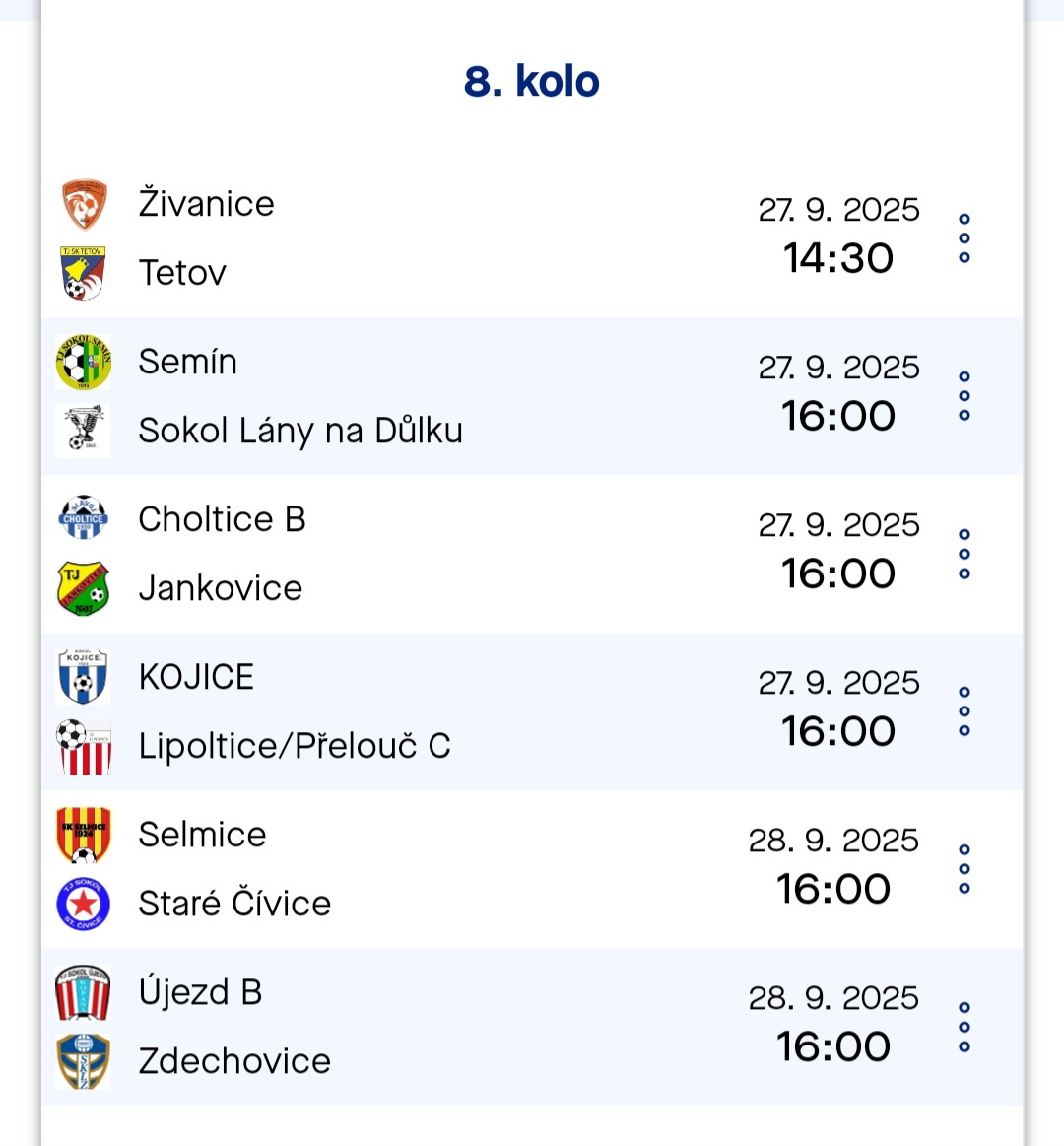Click the Staré Čívice star logo
The image size is (1064, 1146).
(84, 904)
